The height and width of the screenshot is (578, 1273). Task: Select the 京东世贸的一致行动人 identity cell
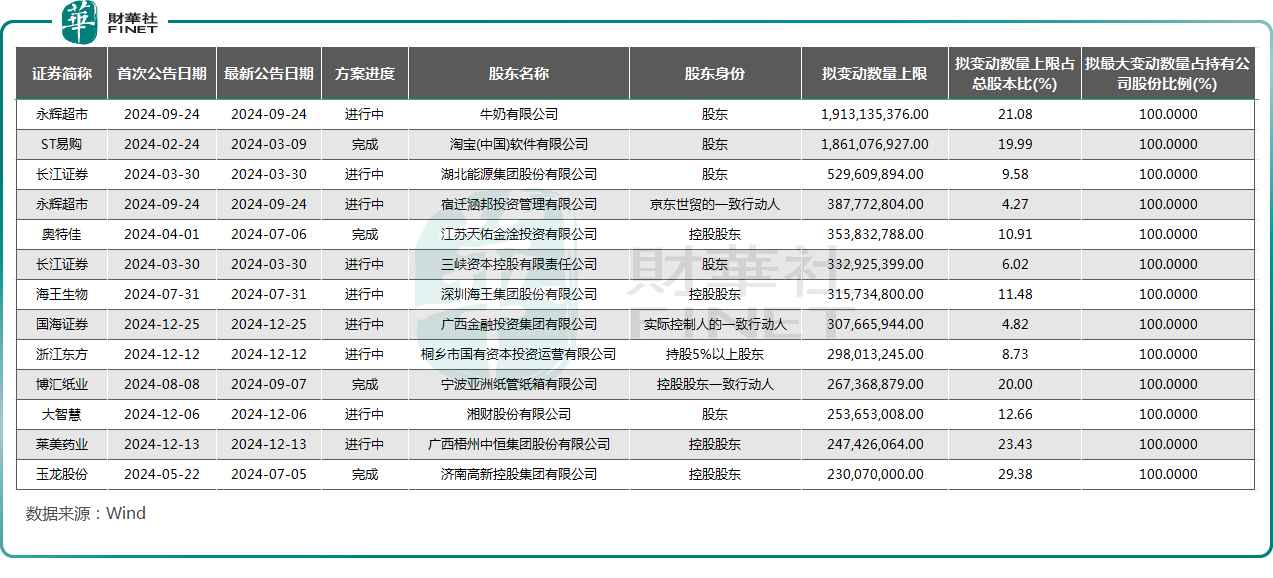coord(715,205)
